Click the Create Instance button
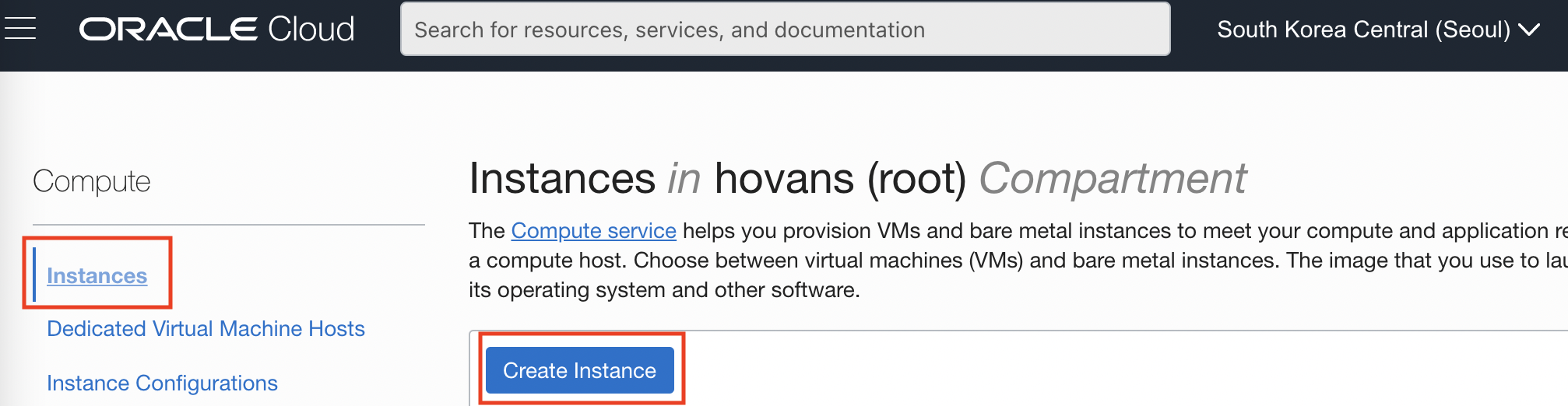Image resolution: width=1568 pixels, height=406 pixels. (x=580, y=370)
